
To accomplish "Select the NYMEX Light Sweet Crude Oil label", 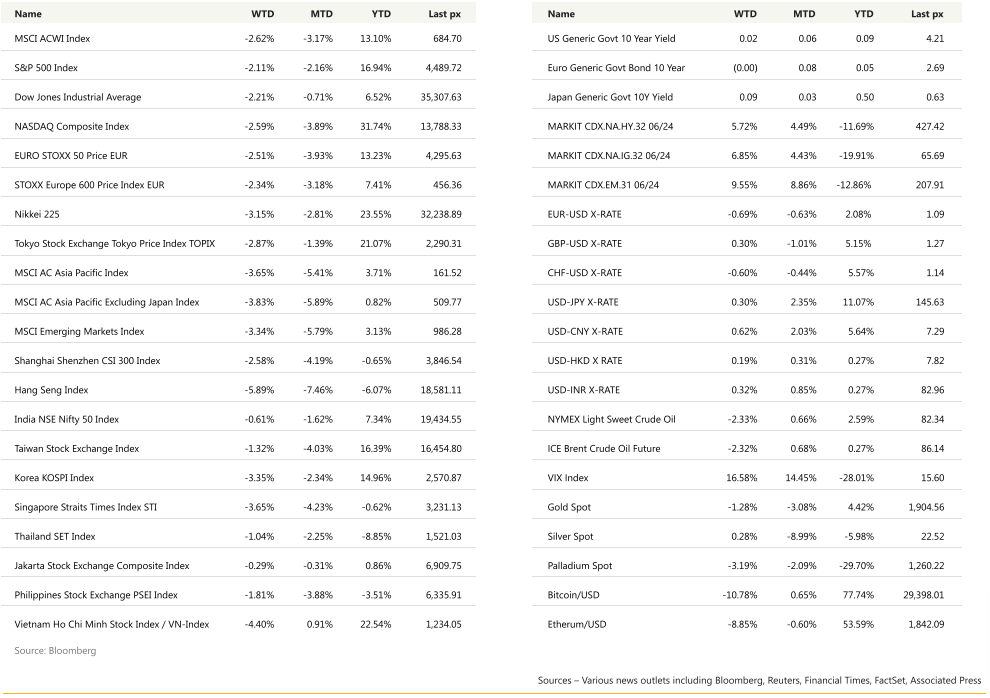I will (x=611, y=419).
